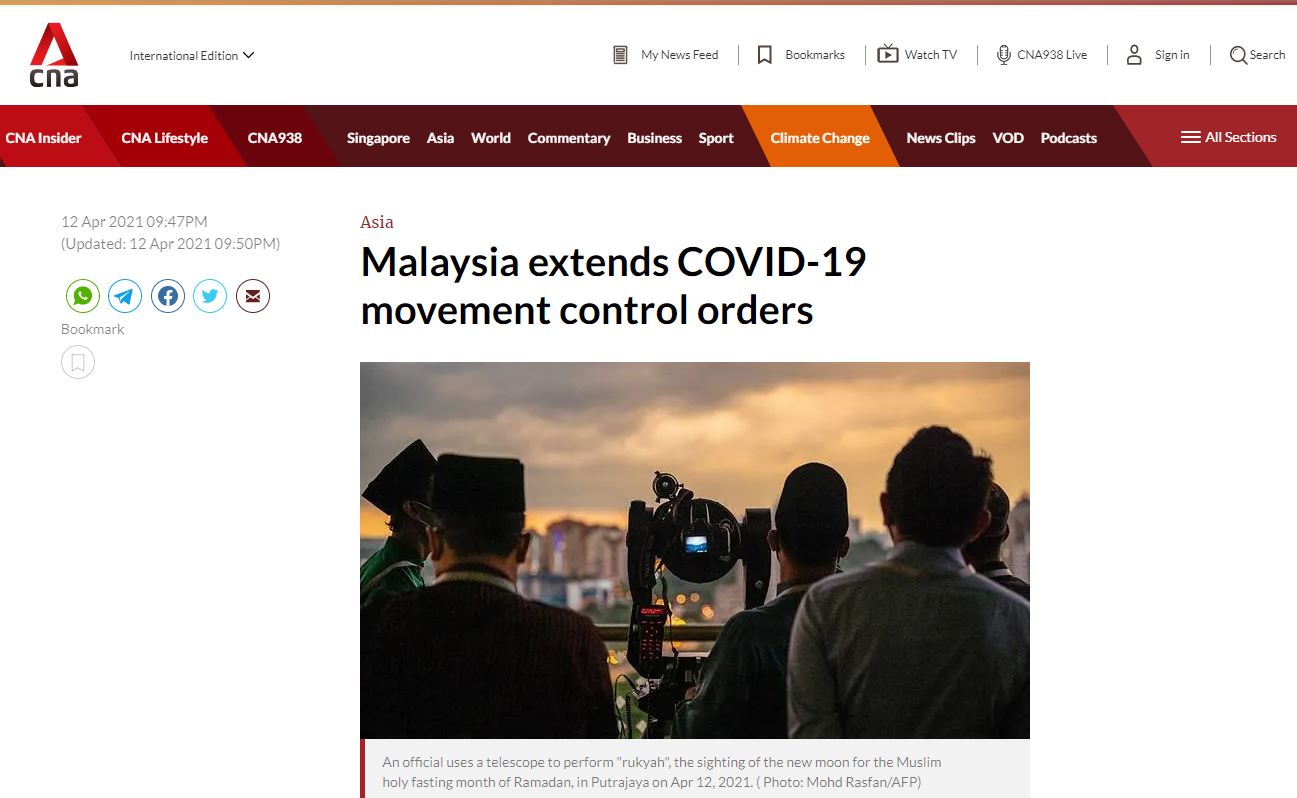This screenshot has width=1297, height=798.
Task: Select the Commentary menu item
Action: pos(569,138)
